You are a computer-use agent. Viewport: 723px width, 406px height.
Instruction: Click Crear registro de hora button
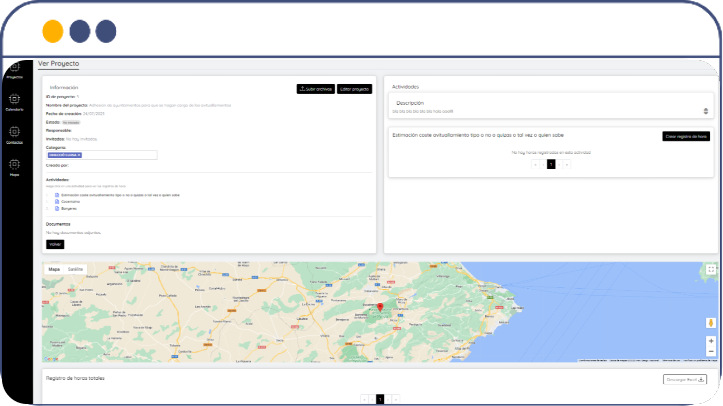pos(686,136)
